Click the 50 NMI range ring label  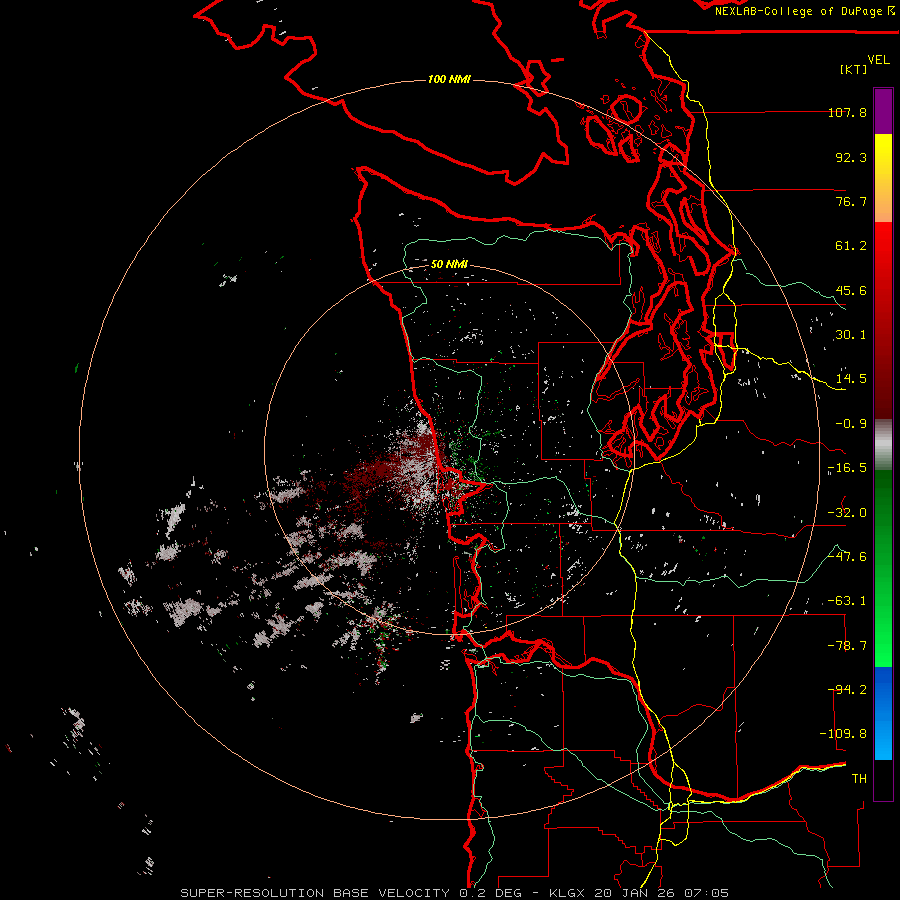(x=449, y=264)
